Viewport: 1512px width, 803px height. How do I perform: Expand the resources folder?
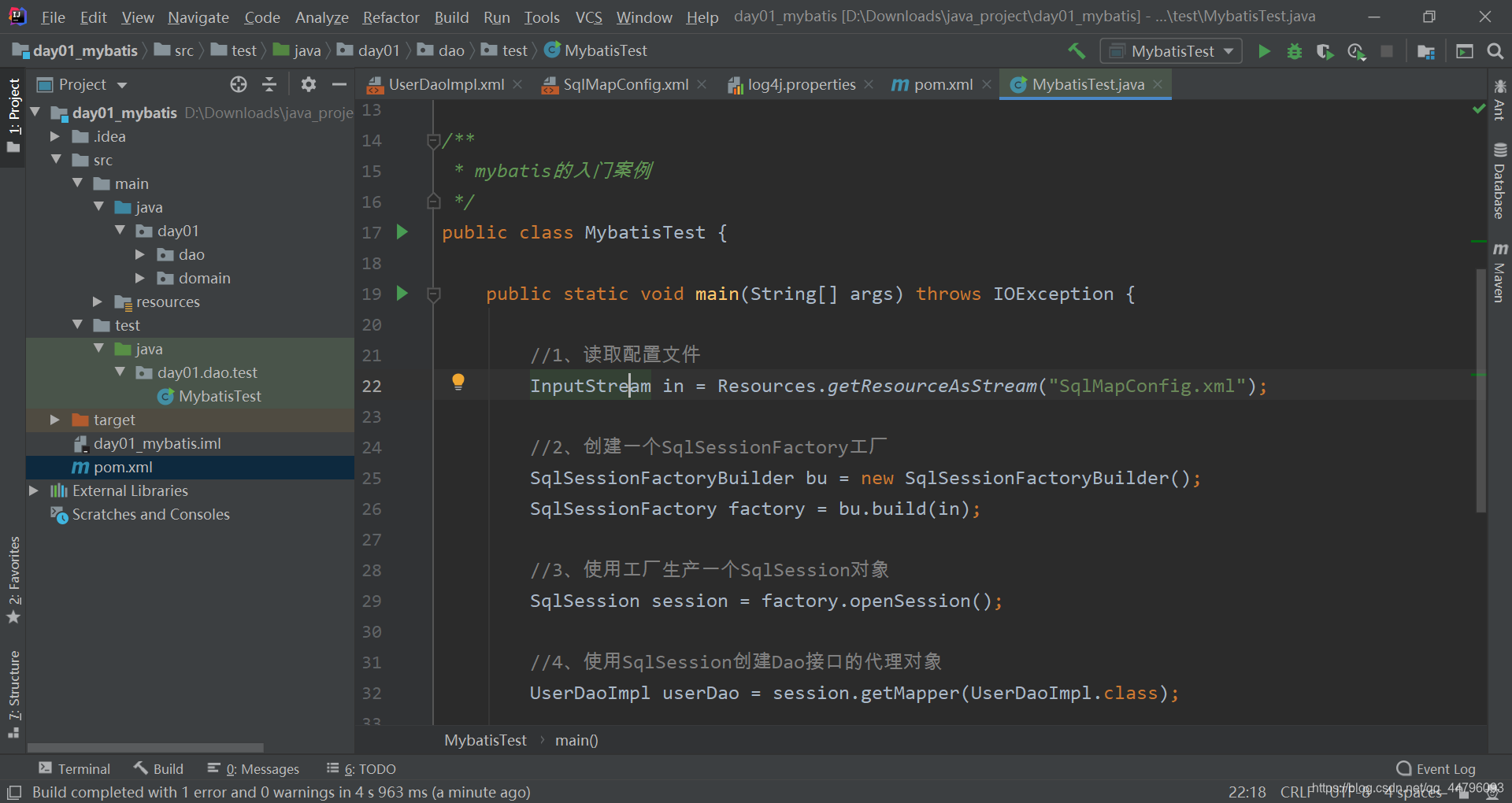[x=98, y=302]
